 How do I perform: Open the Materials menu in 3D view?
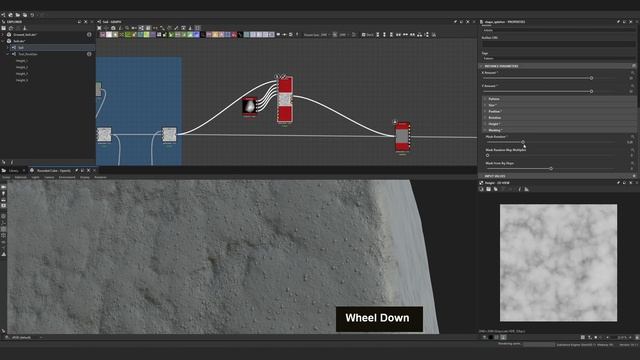click(20, 177)
